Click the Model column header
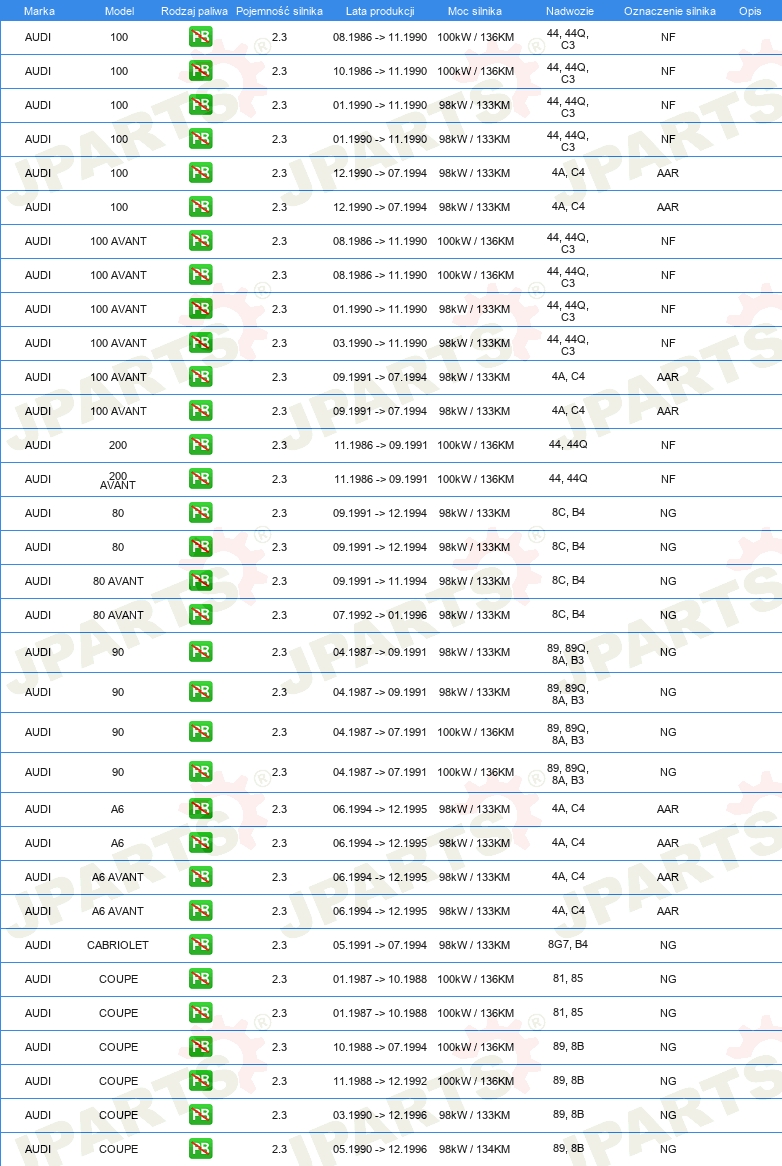Image resolution: width=782 pixels, height=1166 pixels. click(x=120, y=11)
